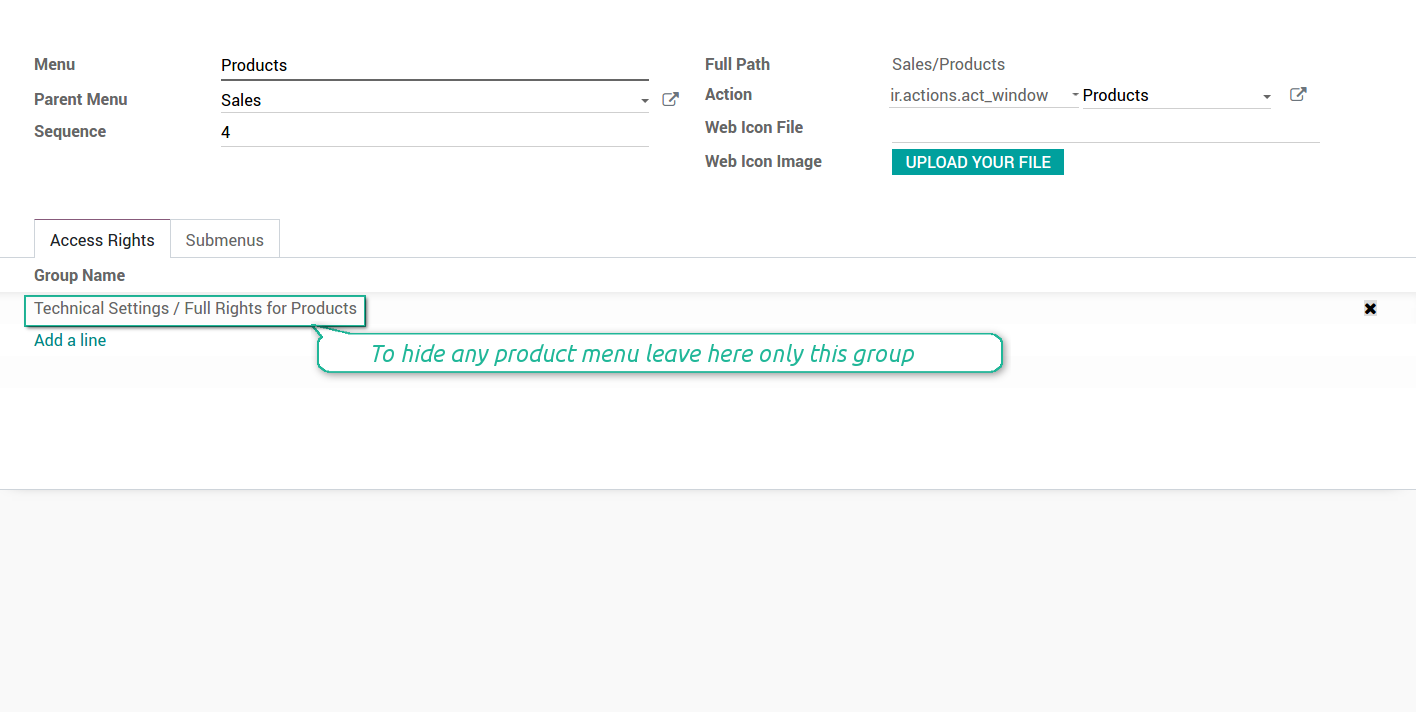Click the Sales/Products full path value

(x=948, y=65)
